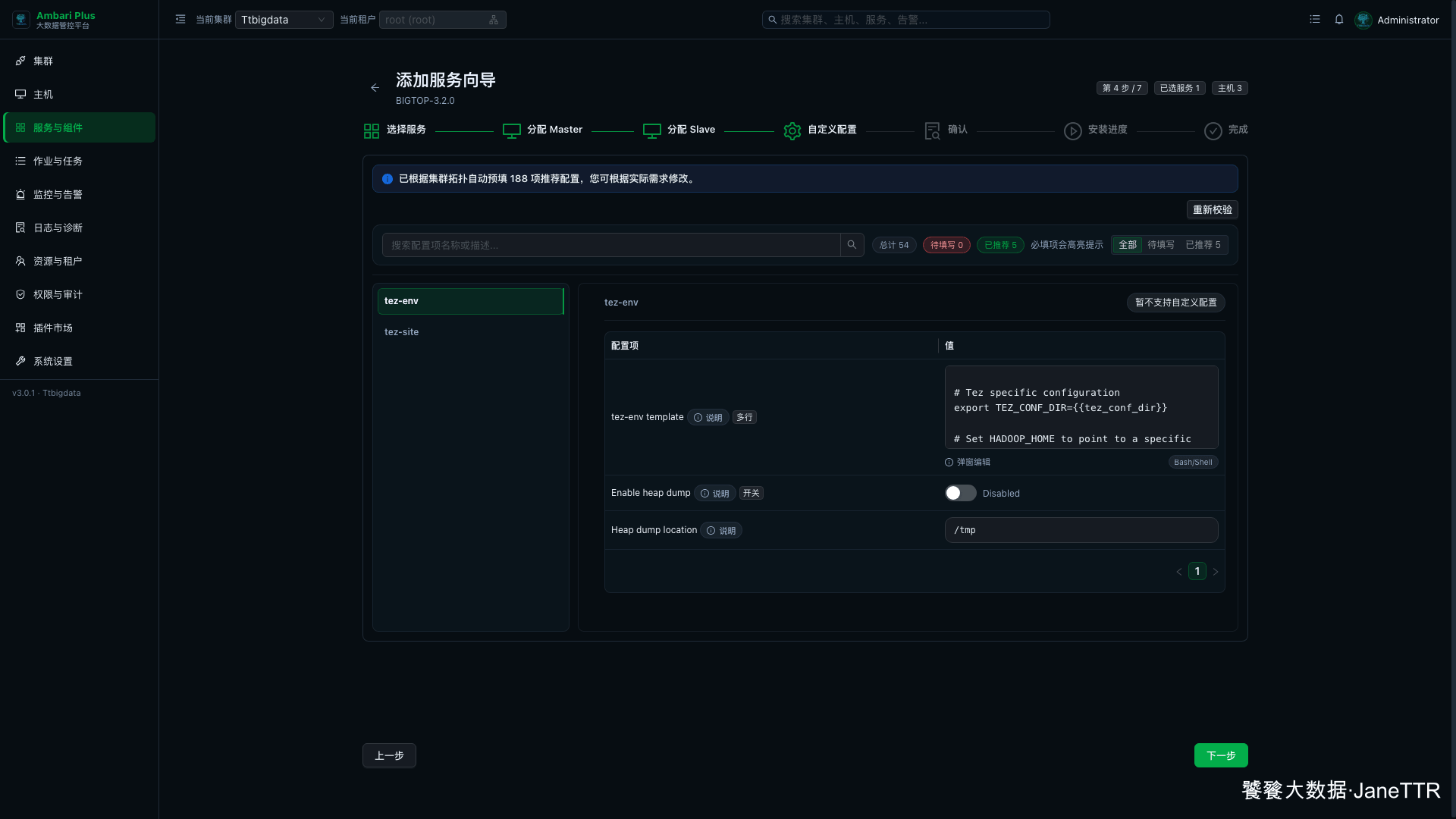Open the task list icon in header
1456x819 pixels.
1315,20
